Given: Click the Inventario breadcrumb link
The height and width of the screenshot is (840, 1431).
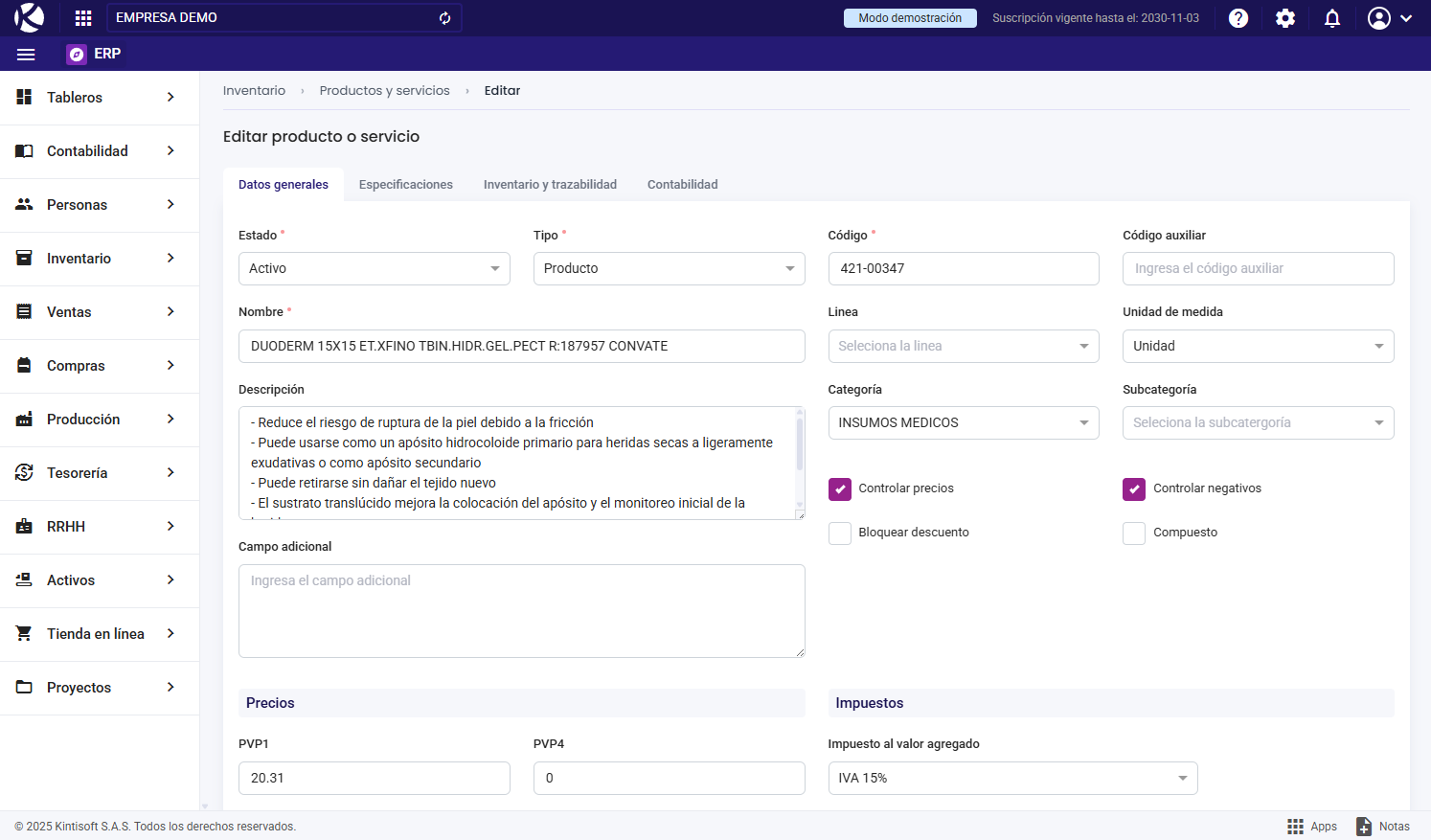Looking at the screenshot, I should [254, 91].
